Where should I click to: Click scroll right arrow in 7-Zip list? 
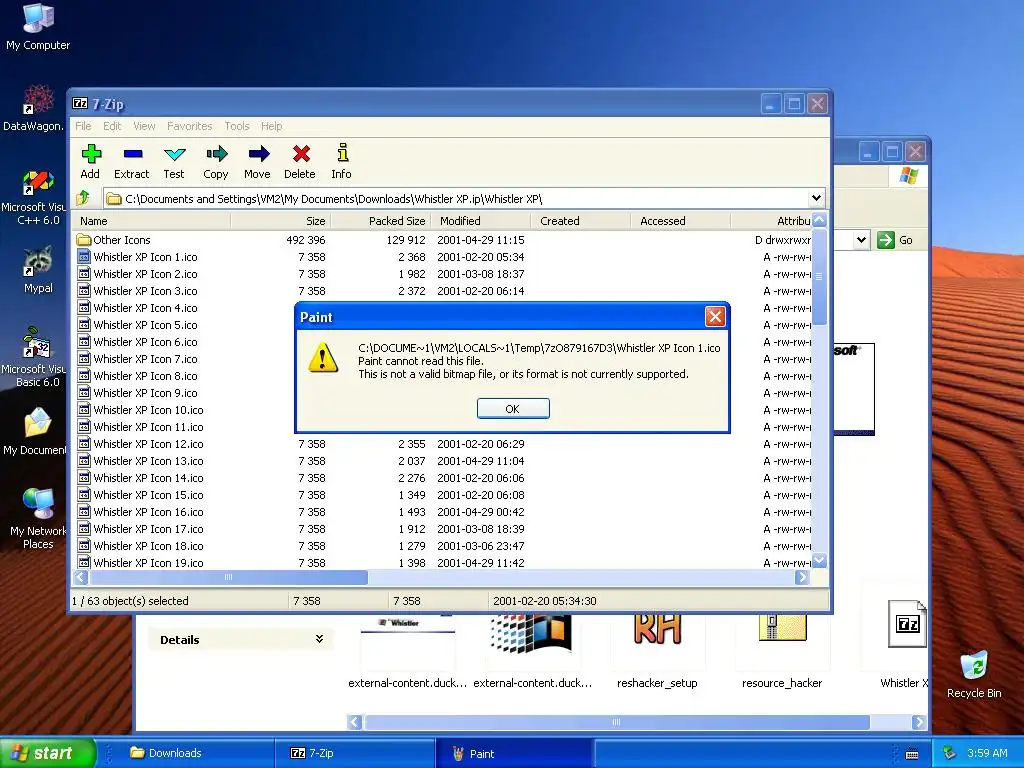click(802, 577)
